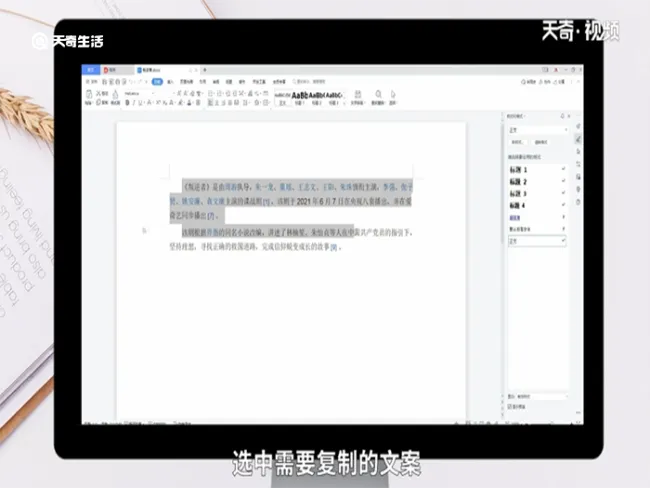Click the Format Painter brush icon
The width and height of the screenshot is (650, 488).
point(115,98)
